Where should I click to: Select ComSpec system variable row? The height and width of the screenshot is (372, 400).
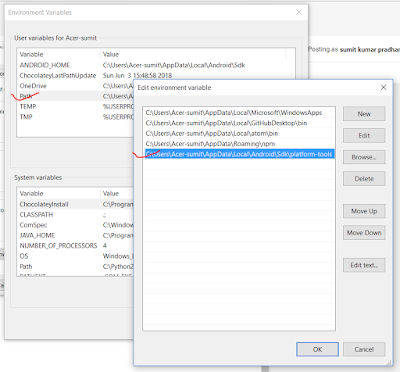(76, 225)
